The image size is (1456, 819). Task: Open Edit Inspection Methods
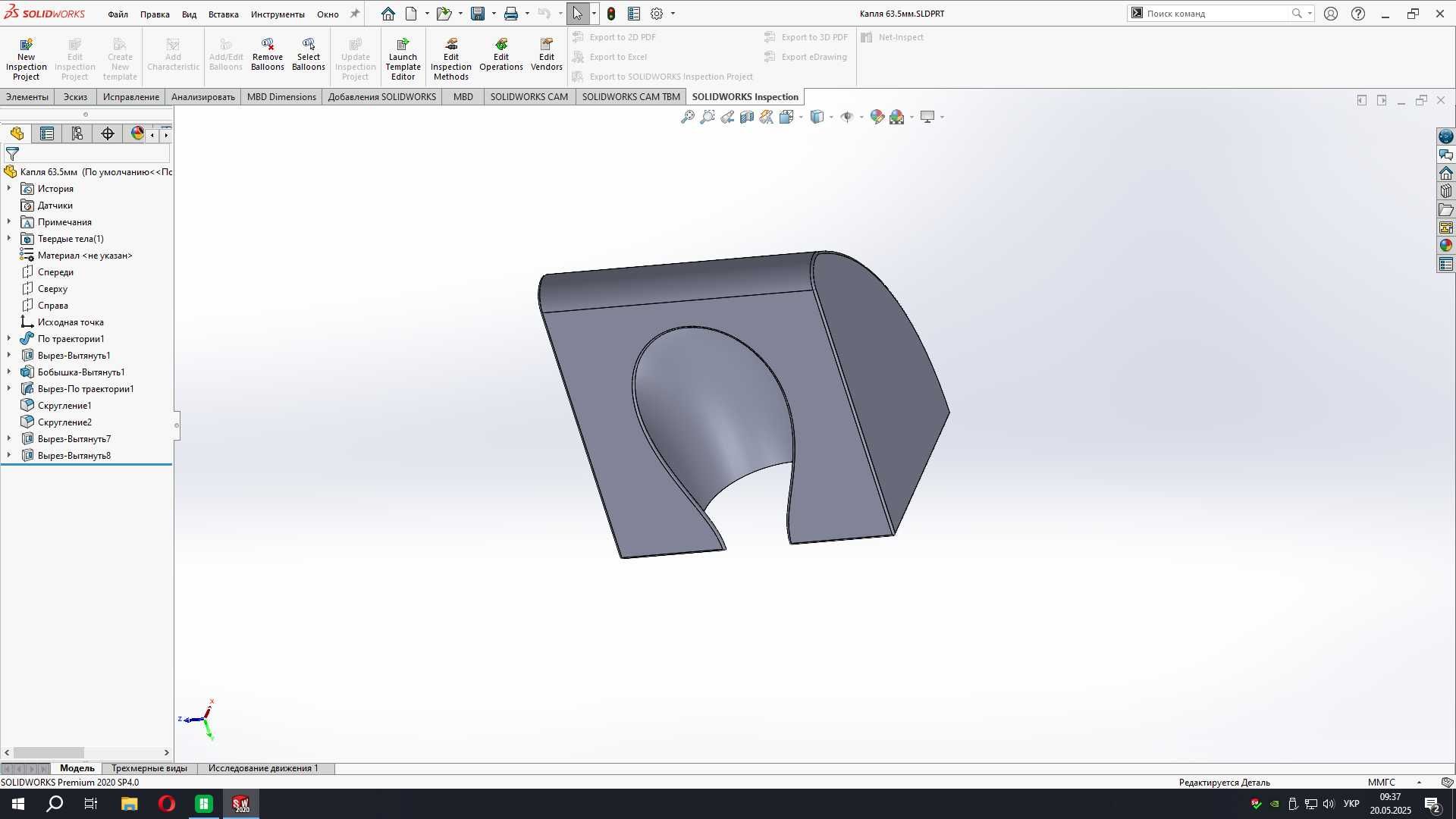click(451, 58)
